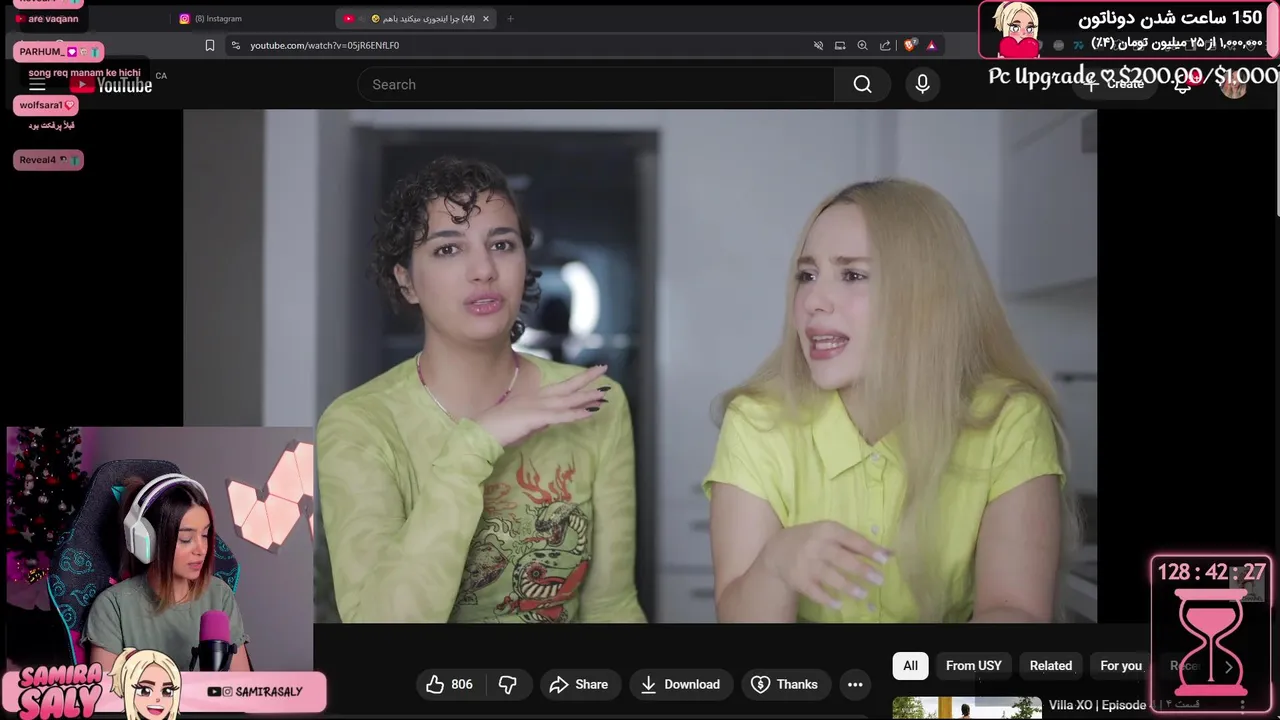Screen dimensions: 1280x720
Task: Click the zoom magnifier in address bar
Action: pos(862,45)
